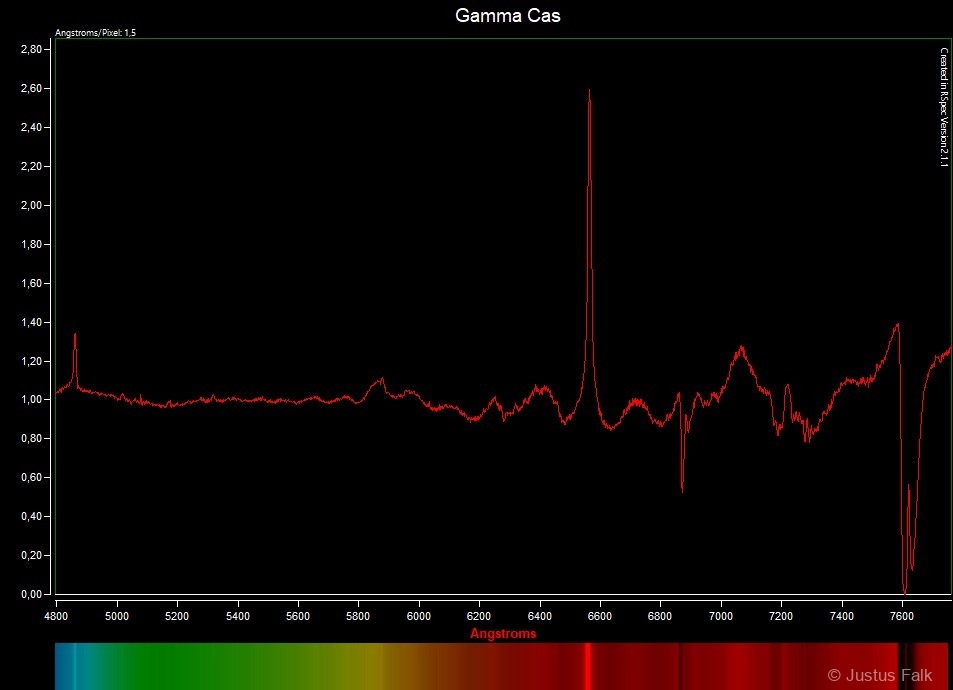The height and width of the screenshot is (690, 953).
Task: Click the 2,00 y-axis value
Action: [x=31, y=205]
